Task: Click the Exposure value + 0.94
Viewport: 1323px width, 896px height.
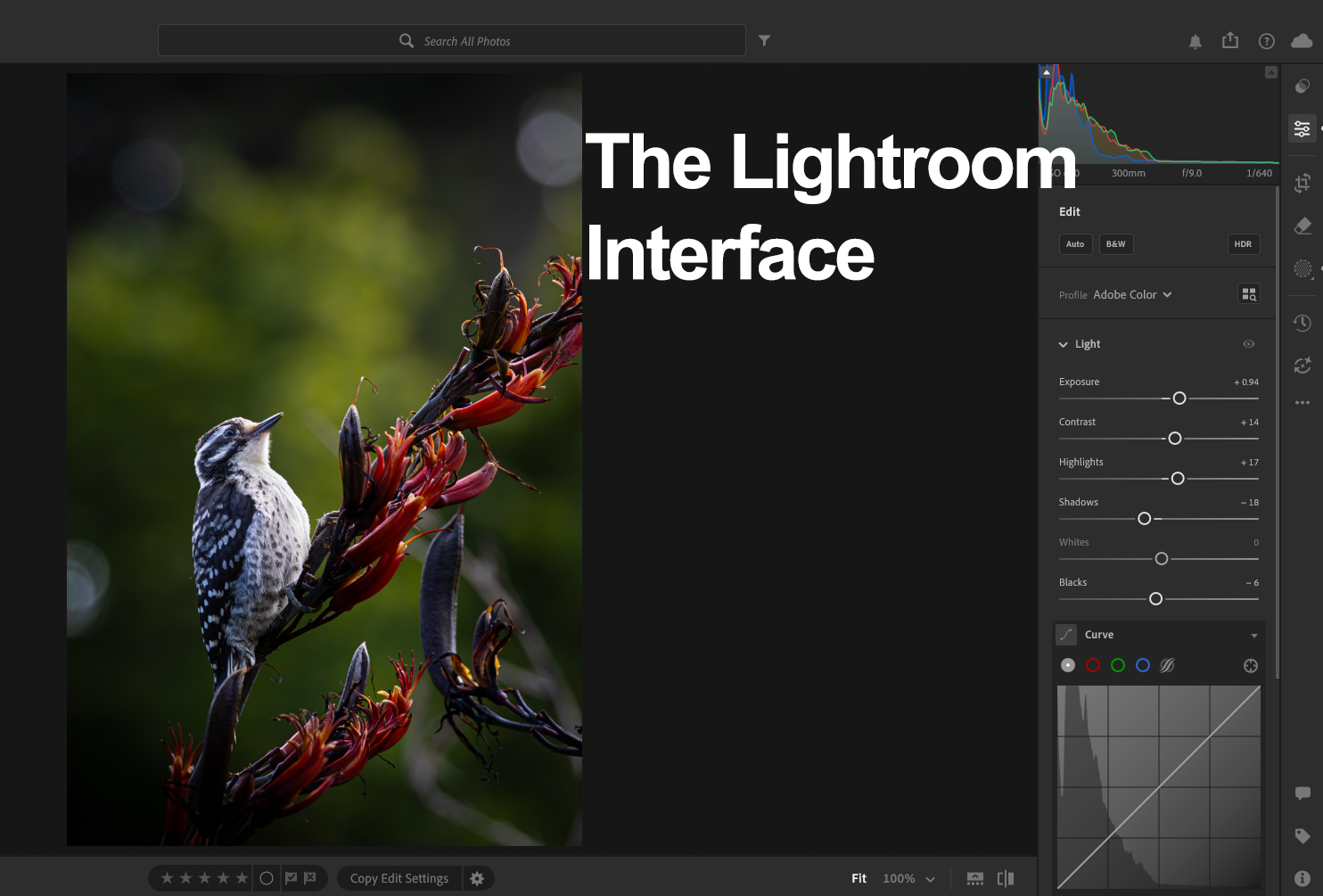Action: point(1246,382)
